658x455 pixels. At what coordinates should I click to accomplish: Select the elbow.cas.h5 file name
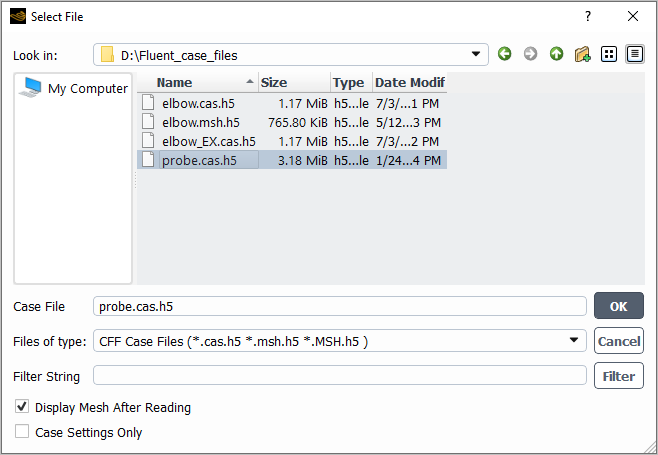coord(198,103)
